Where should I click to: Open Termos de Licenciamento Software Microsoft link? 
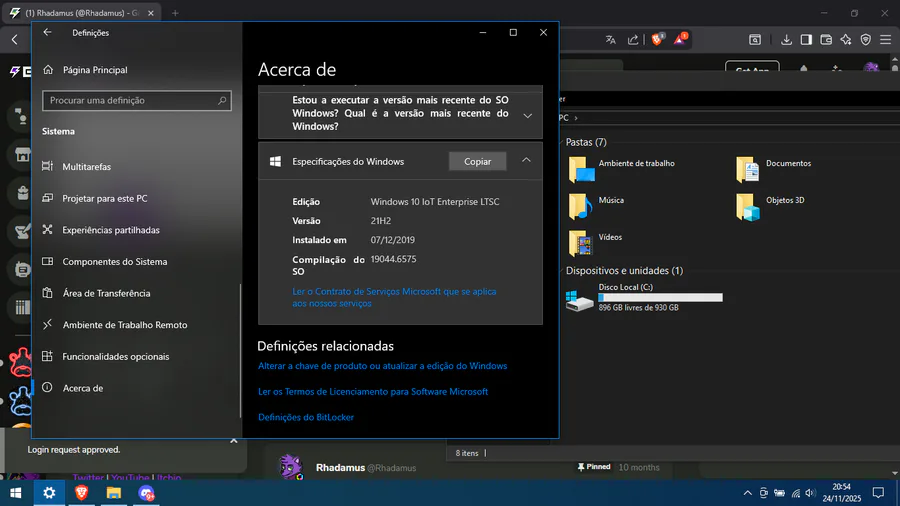coord(373,391)
